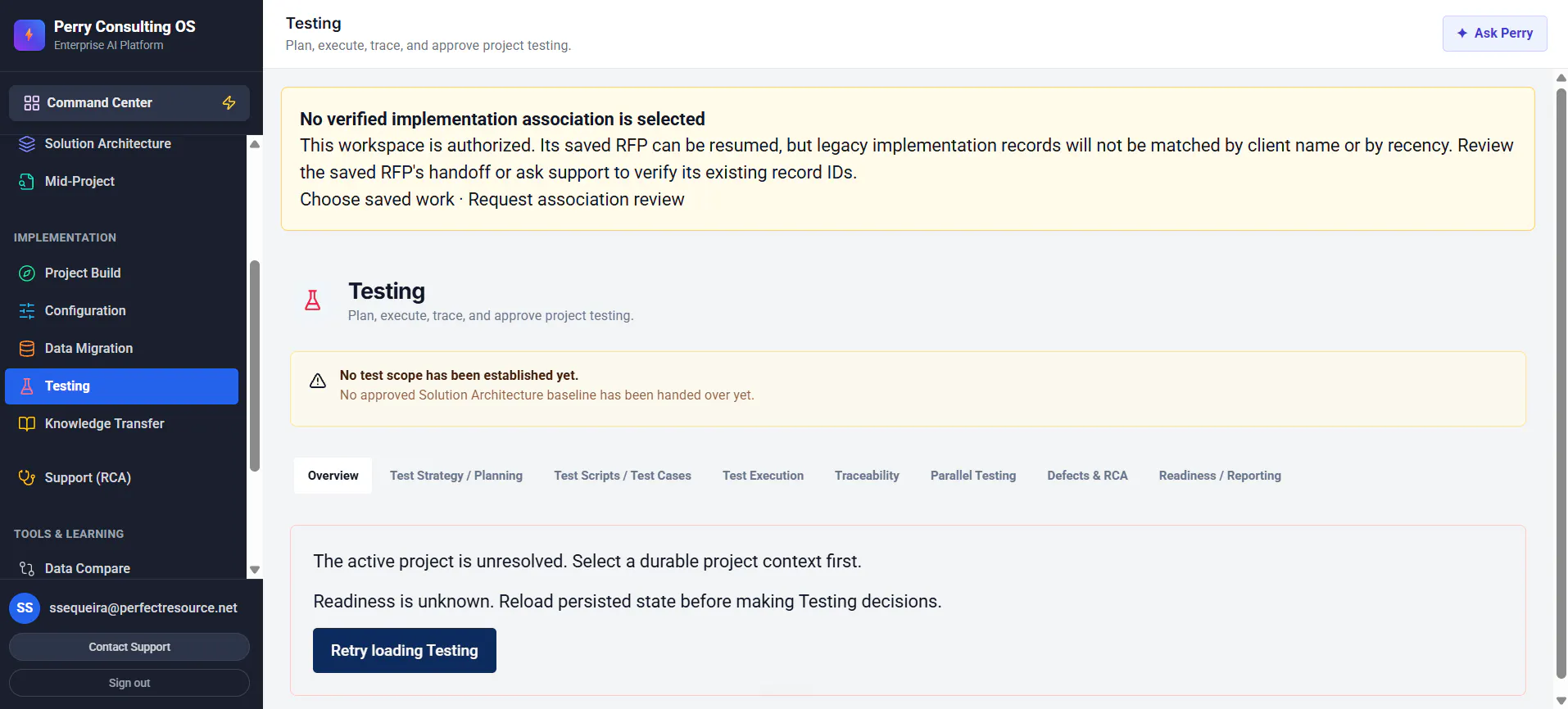Viewport: 1568px width, 709px height.
Task: Click Request association review link
Action: pos(576,199)
